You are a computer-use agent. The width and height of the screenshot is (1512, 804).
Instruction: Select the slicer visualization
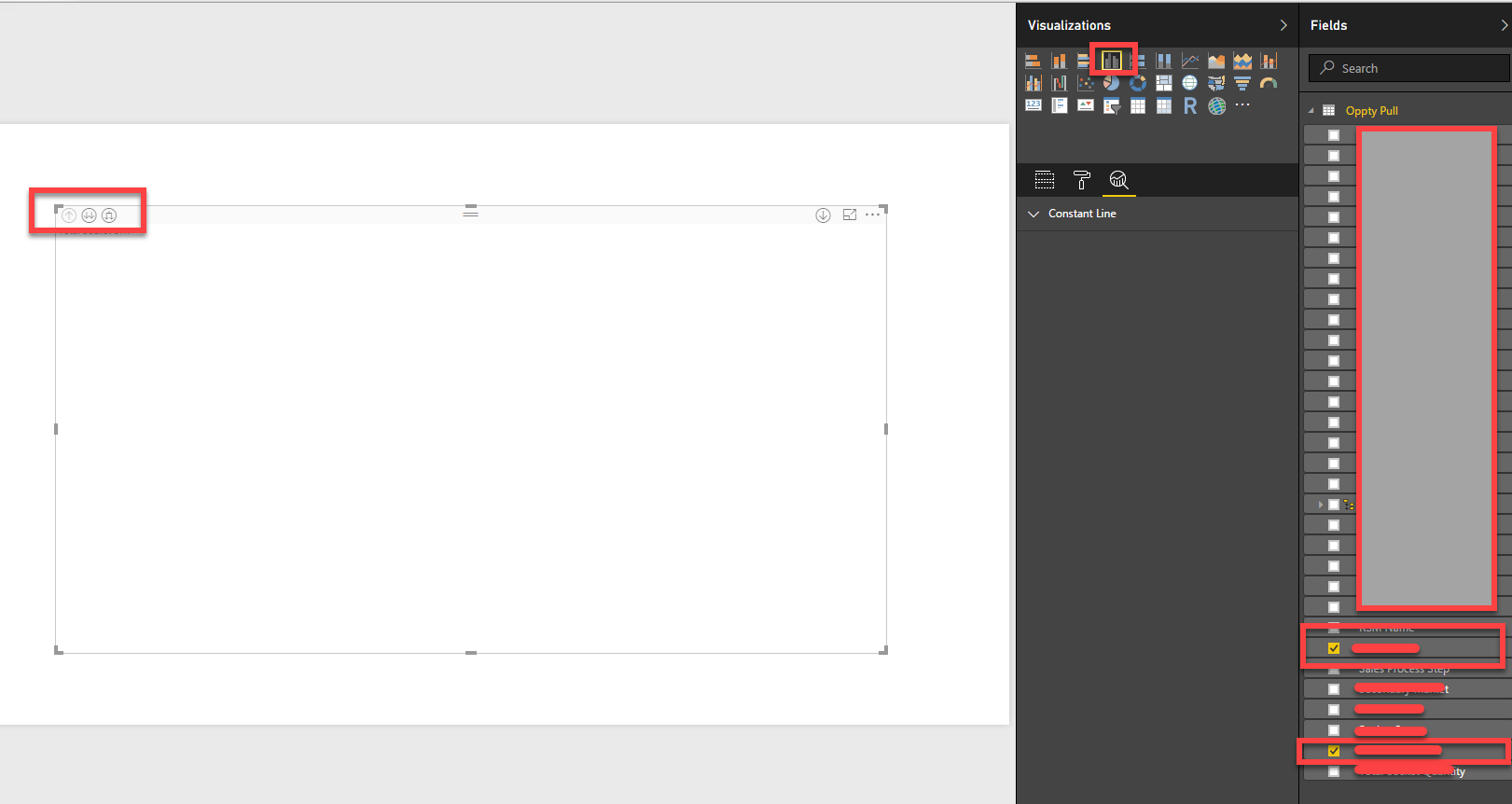tap(1112, 105)
